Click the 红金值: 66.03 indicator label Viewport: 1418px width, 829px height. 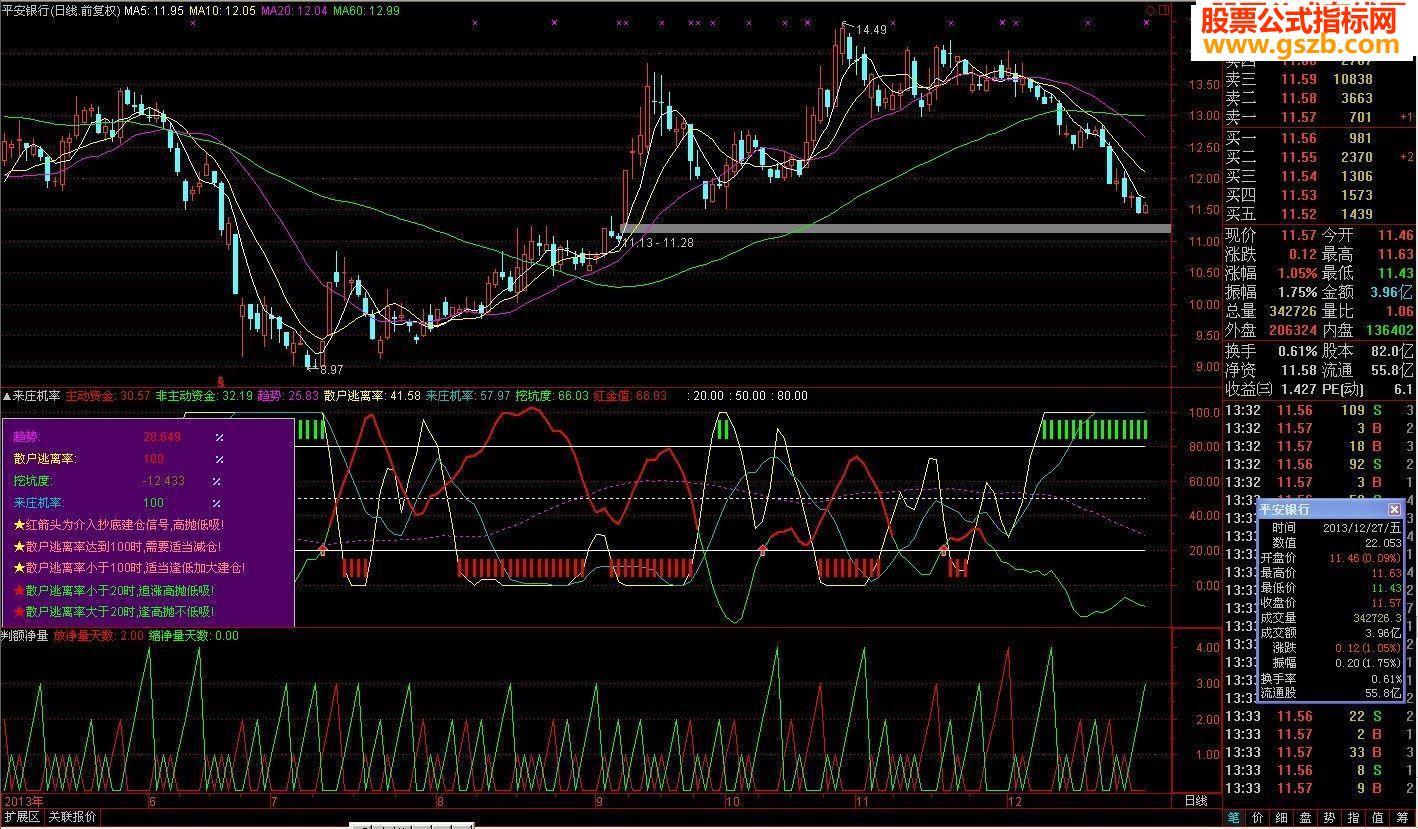[x=630, y=396]
